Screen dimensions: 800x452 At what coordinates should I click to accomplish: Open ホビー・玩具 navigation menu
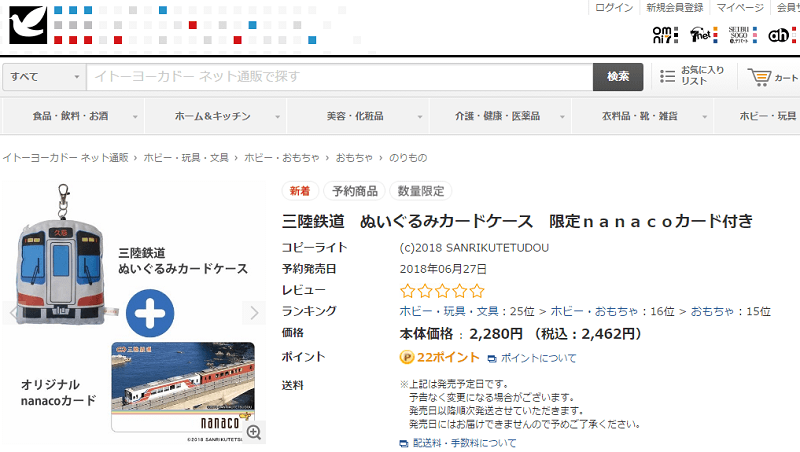click(758, 116)
